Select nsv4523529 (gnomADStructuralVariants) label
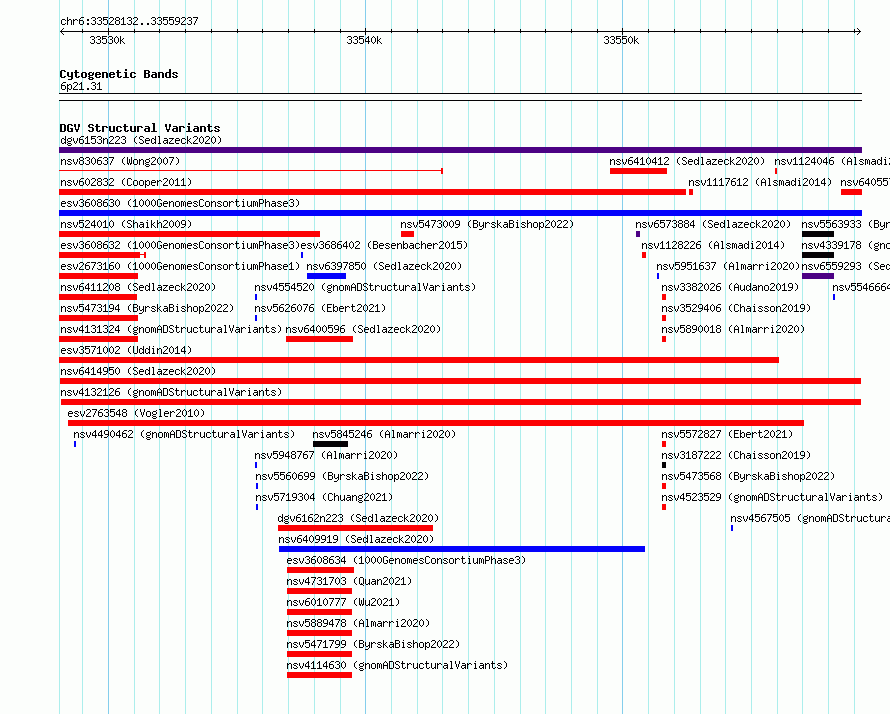Image resolution: width=890 pixels, height=714 pixels. [x=772, y=497]
